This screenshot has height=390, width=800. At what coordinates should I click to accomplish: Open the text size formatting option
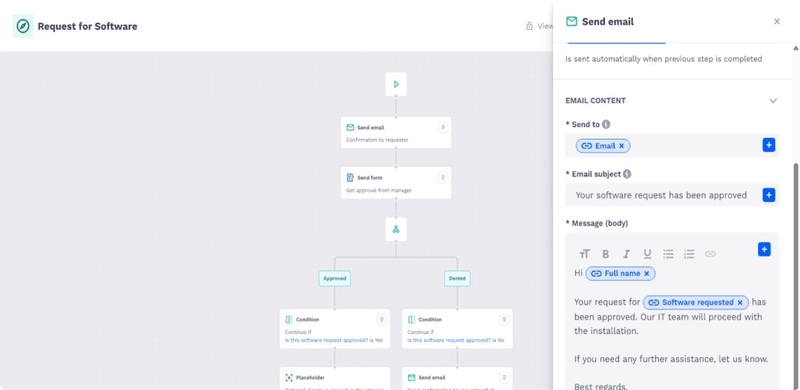click(585, 254)
